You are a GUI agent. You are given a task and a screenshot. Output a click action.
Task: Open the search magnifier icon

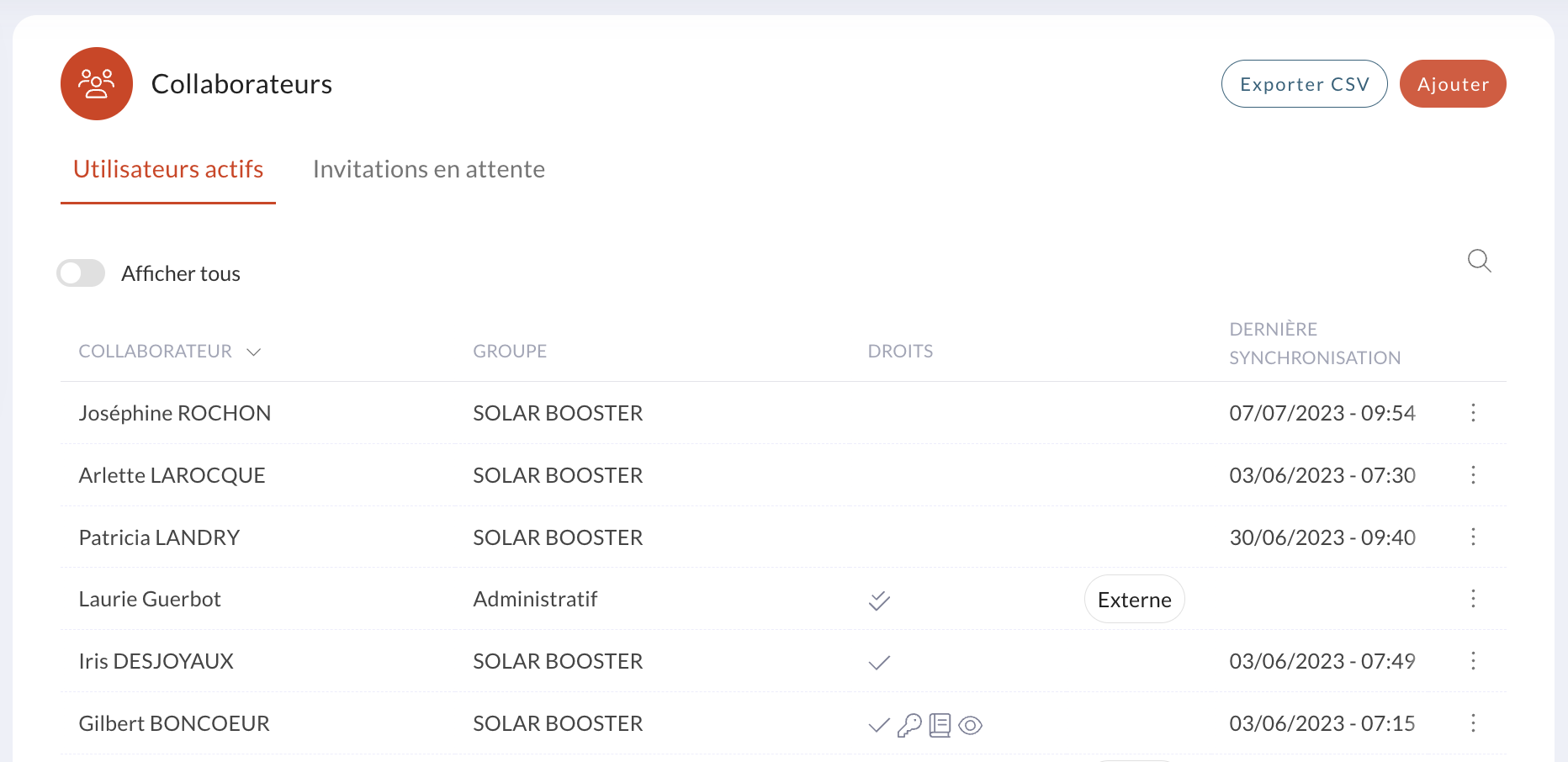pyautogui.click(x=1479, y=261)
